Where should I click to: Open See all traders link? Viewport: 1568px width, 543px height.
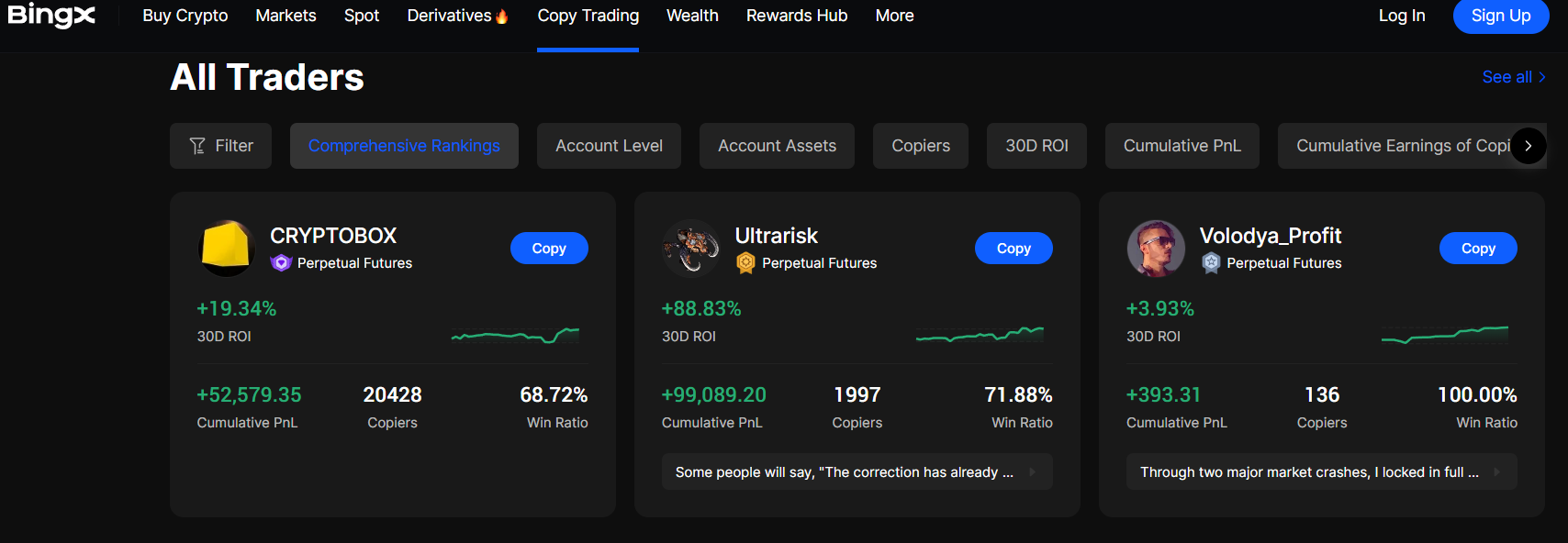click(x=1512, y=77)
